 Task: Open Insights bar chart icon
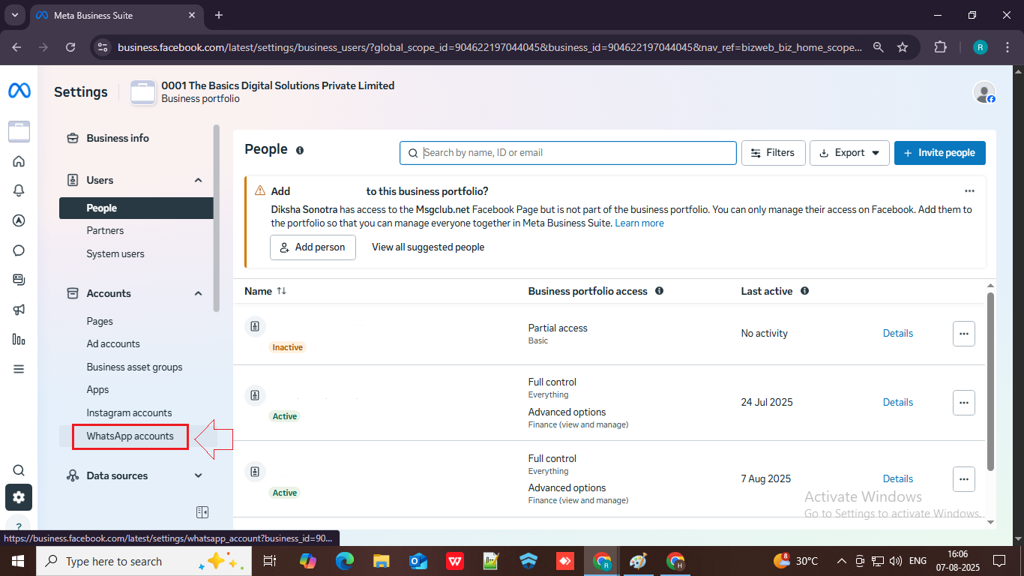[x=19, y=340]
